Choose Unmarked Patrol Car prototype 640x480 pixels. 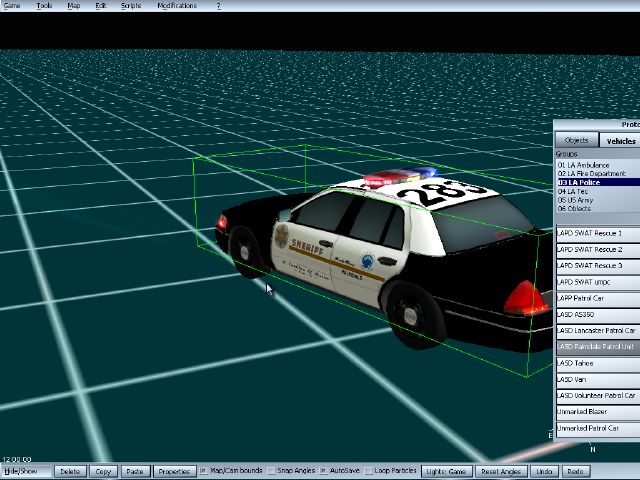coord(598,428)
